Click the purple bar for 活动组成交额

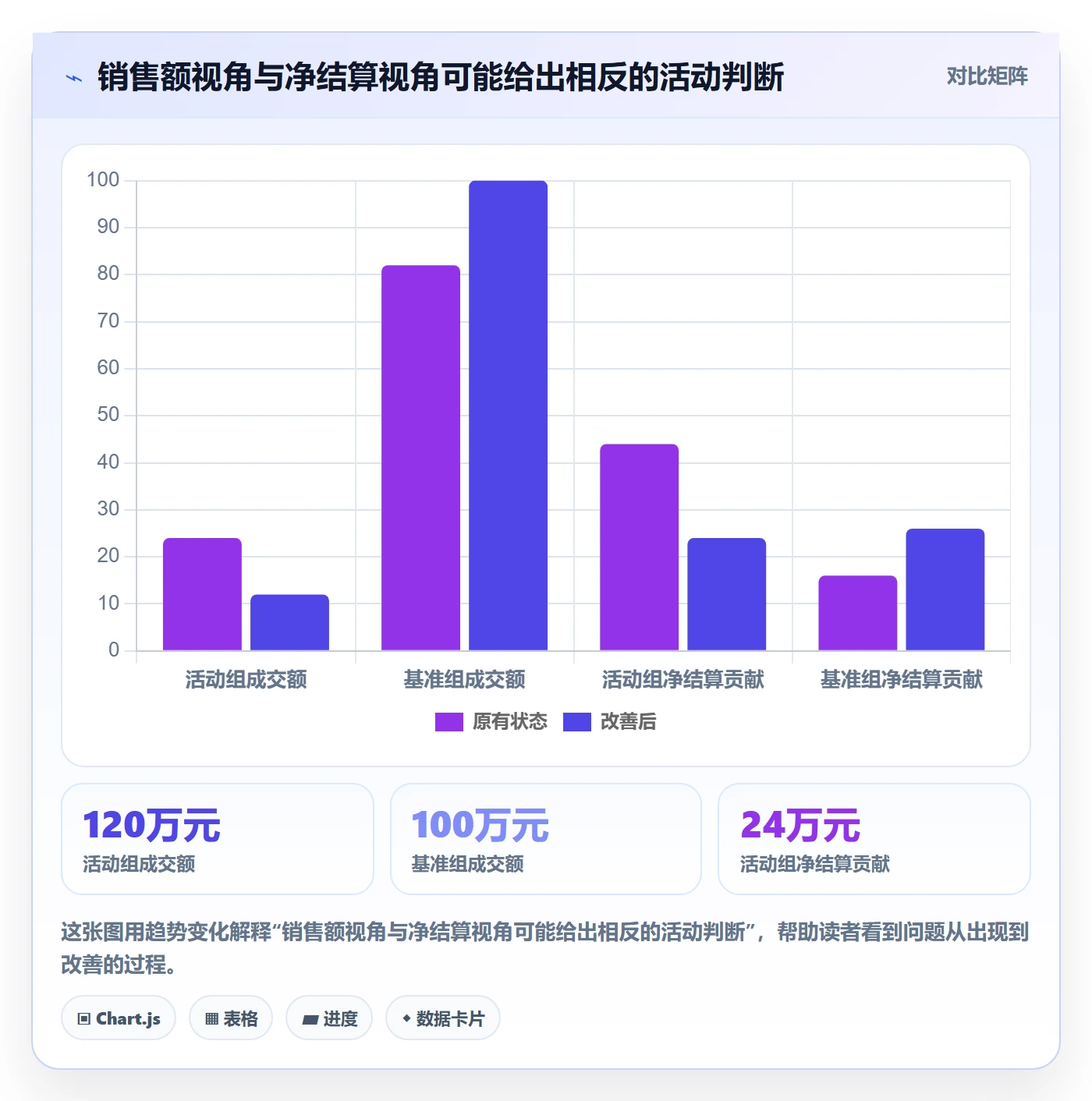click(202, 594)
